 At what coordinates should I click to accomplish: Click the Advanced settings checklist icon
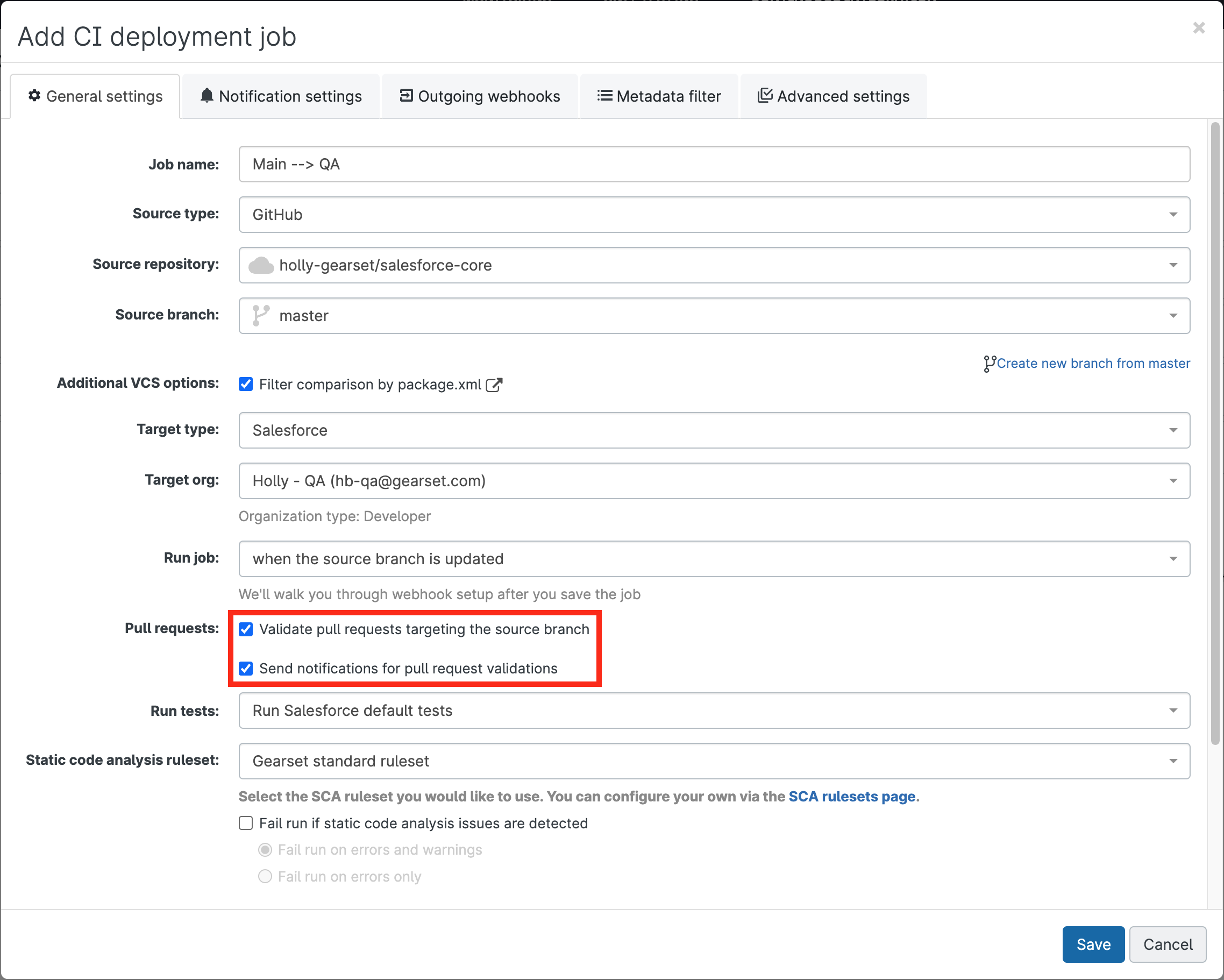pos(765,95)
